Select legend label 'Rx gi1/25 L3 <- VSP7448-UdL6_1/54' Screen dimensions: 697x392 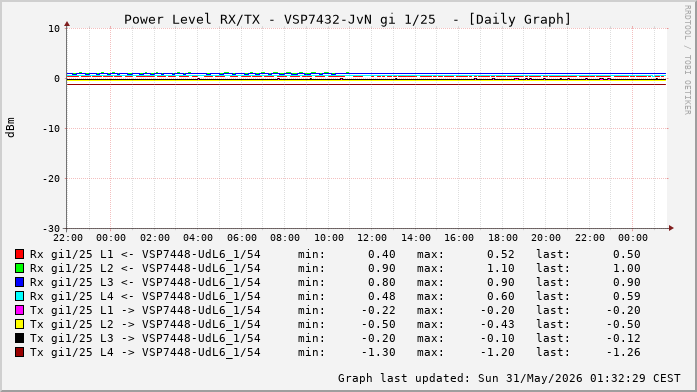click(145, 283)
